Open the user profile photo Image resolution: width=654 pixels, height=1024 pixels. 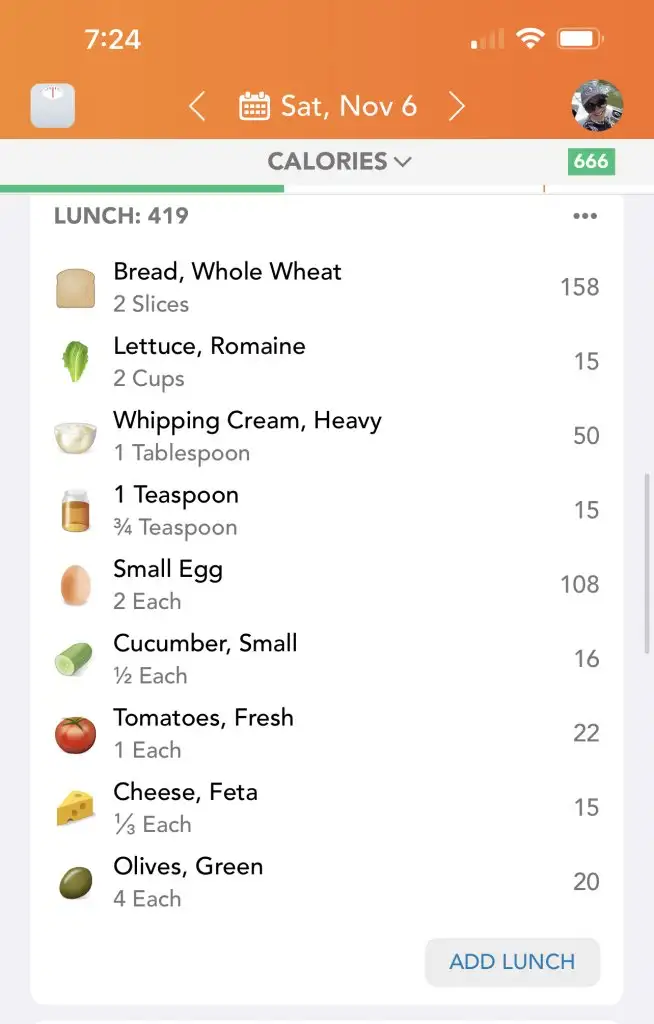pos(597,106)
